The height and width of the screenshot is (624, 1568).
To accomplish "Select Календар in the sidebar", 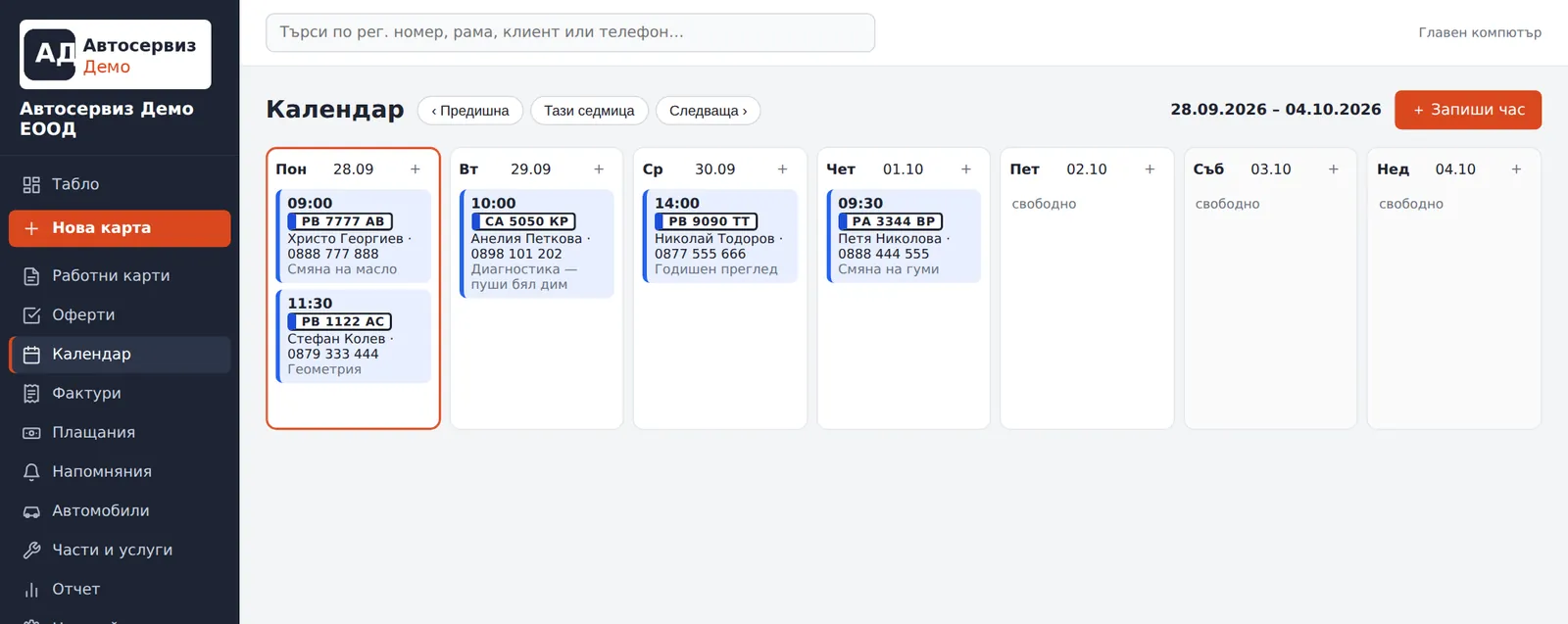I will (x=120, y=355).
